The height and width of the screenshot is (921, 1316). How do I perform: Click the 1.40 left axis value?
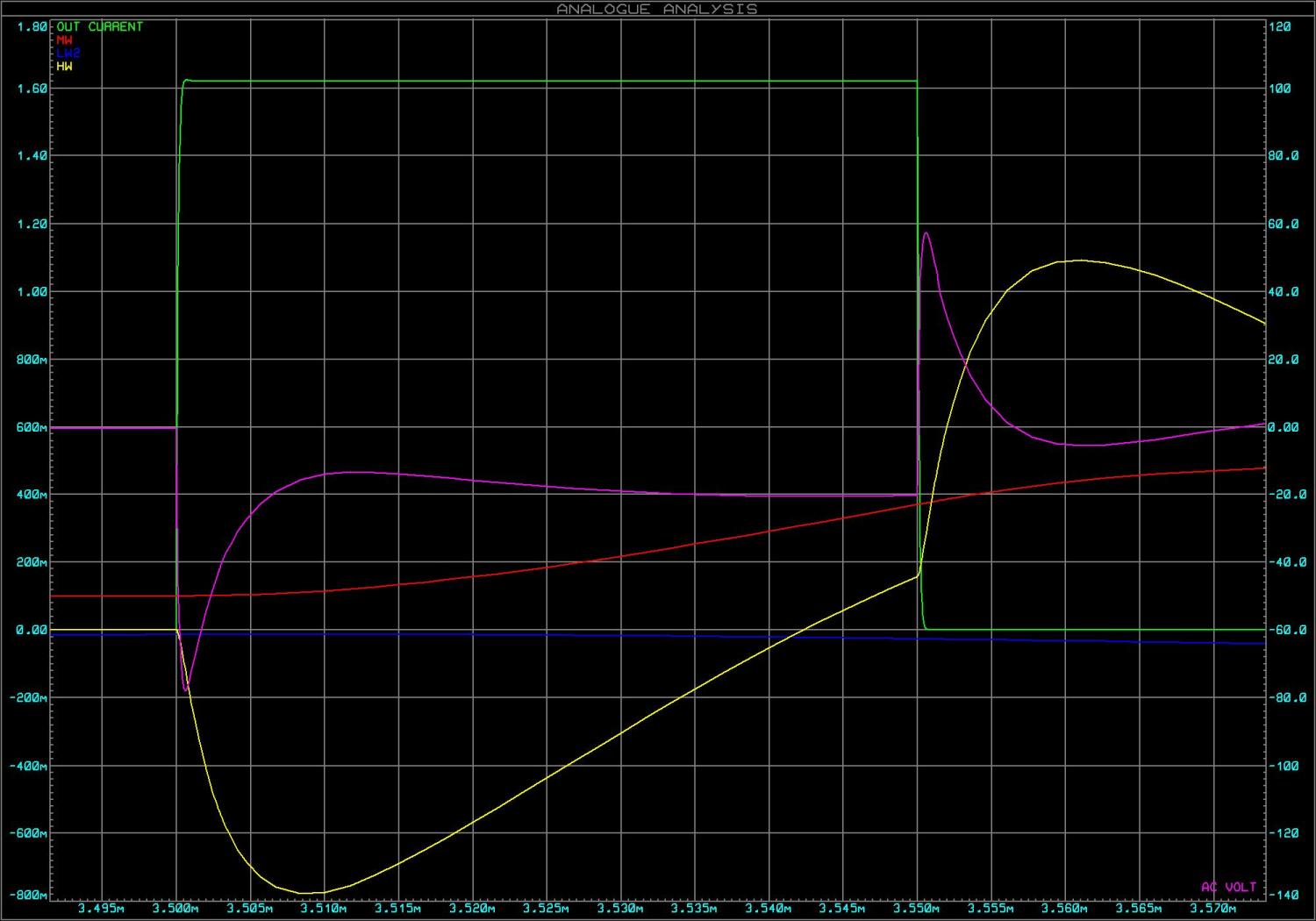point(32,156)
